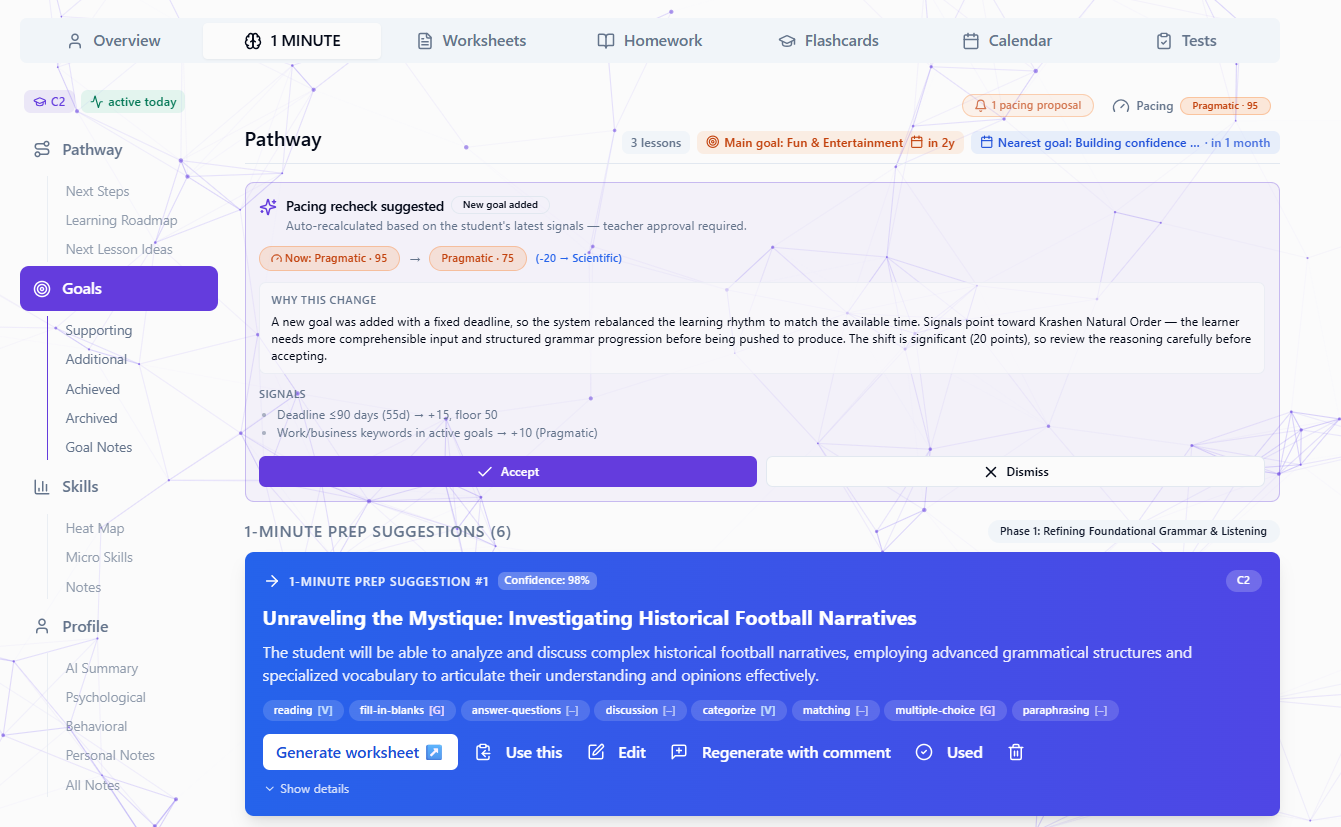1341x827 pixels.
Task: Click the trash icon on suggestion #1
Action: click(1016, 752)
